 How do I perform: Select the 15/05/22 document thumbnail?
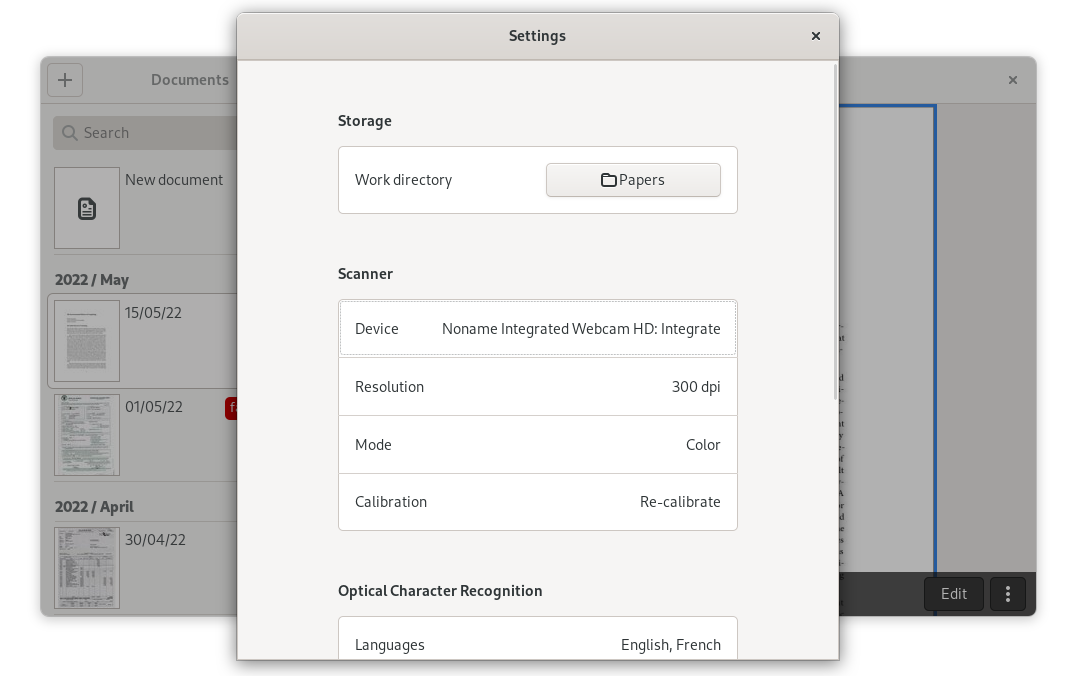coord(87,341)
